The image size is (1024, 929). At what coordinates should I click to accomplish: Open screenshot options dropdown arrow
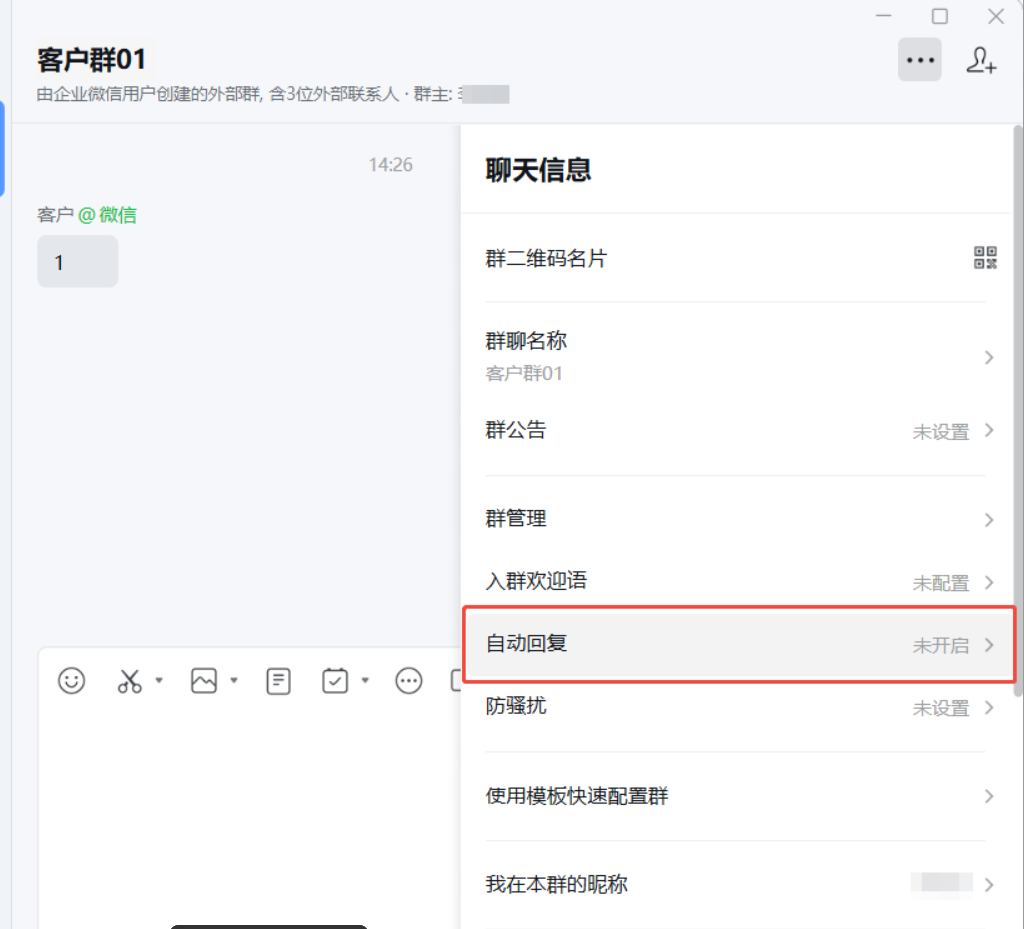159,680
